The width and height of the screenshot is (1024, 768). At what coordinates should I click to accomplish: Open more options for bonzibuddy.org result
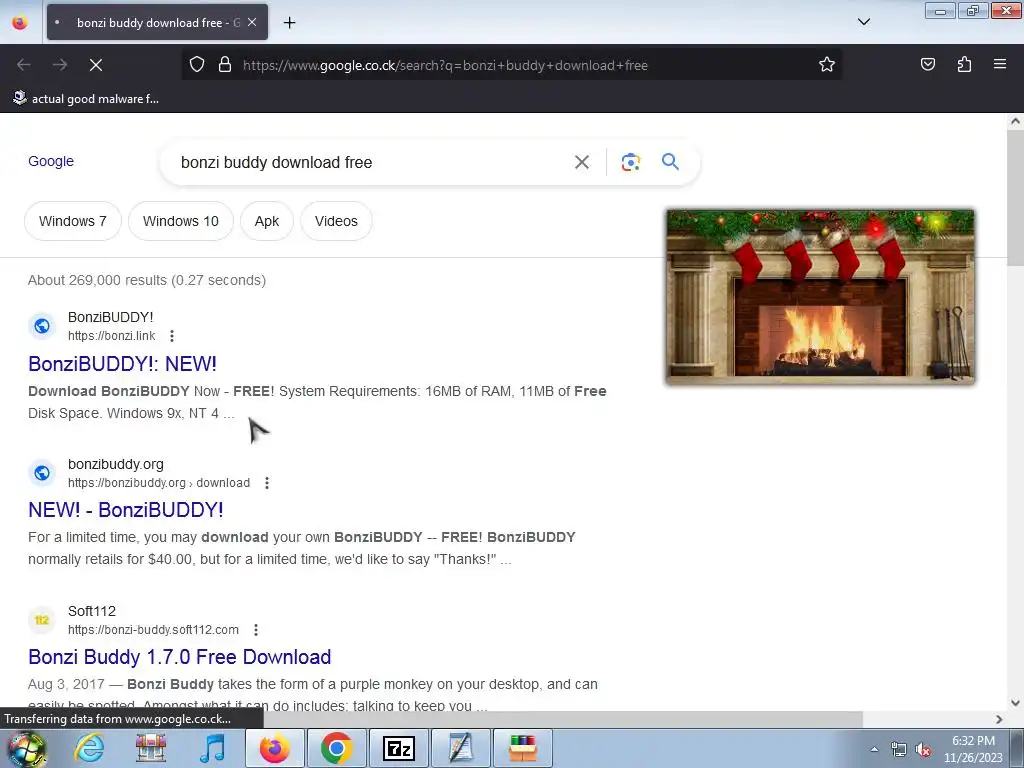tap(266, 483)
